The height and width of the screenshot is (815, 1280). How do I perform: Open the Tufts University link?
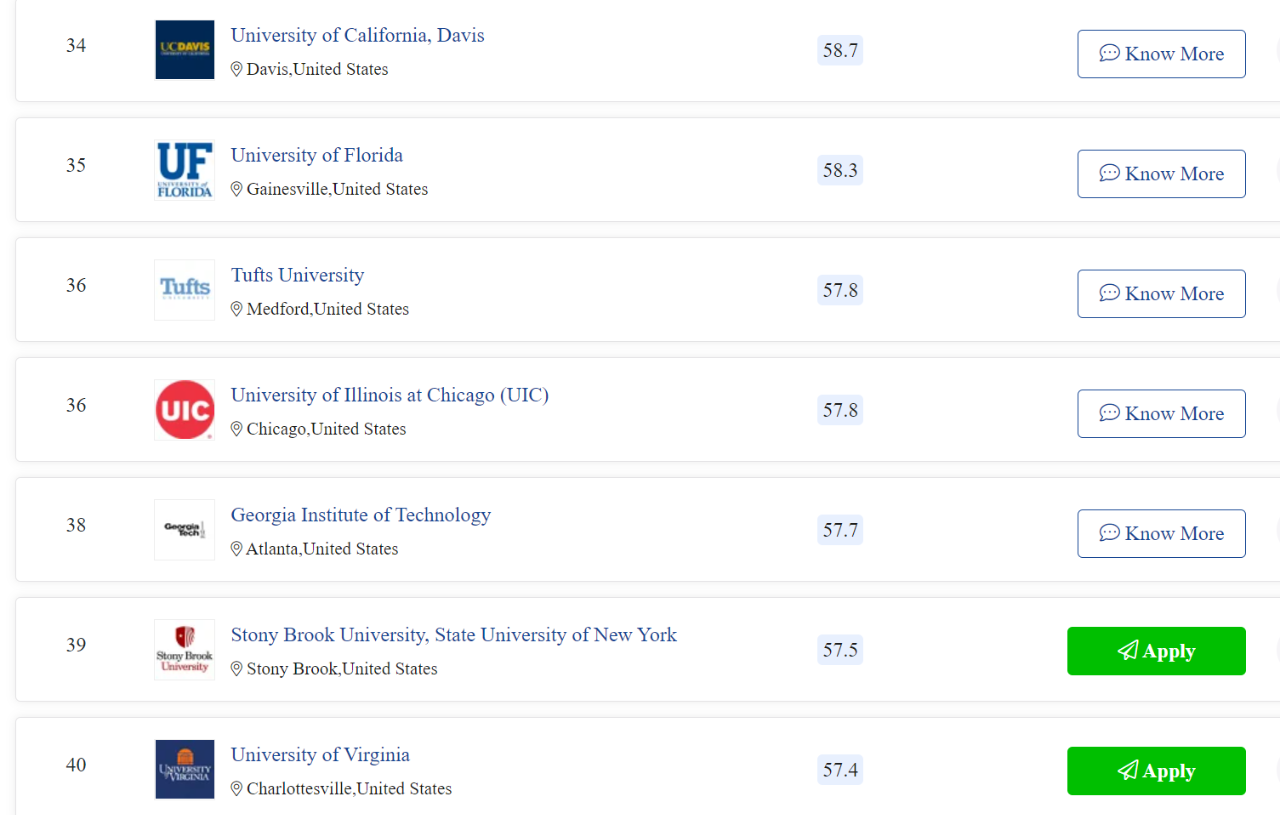click(x=297, y=275)
